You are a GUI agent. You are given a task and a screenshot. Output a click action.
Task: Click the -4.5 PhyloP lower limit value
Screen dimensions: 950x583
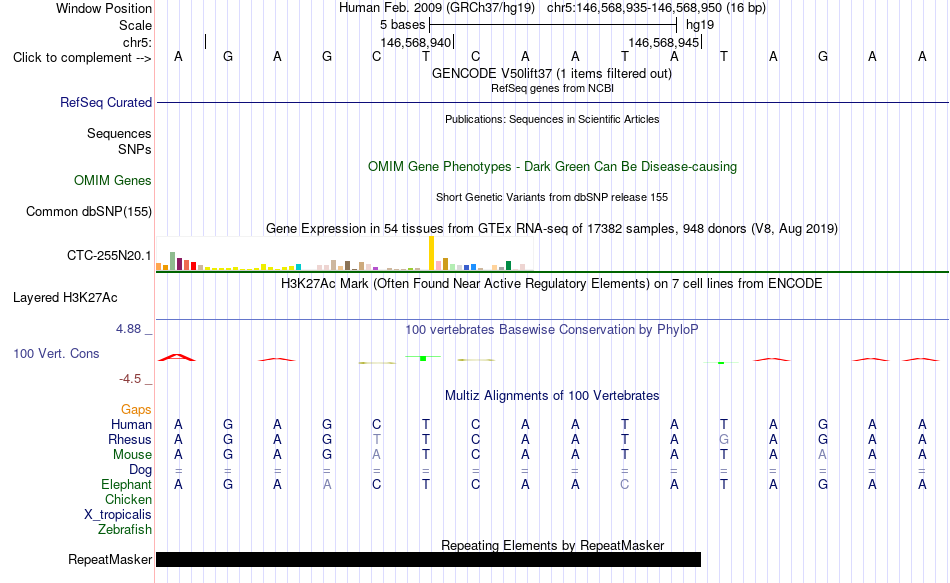tap(130, 379)
